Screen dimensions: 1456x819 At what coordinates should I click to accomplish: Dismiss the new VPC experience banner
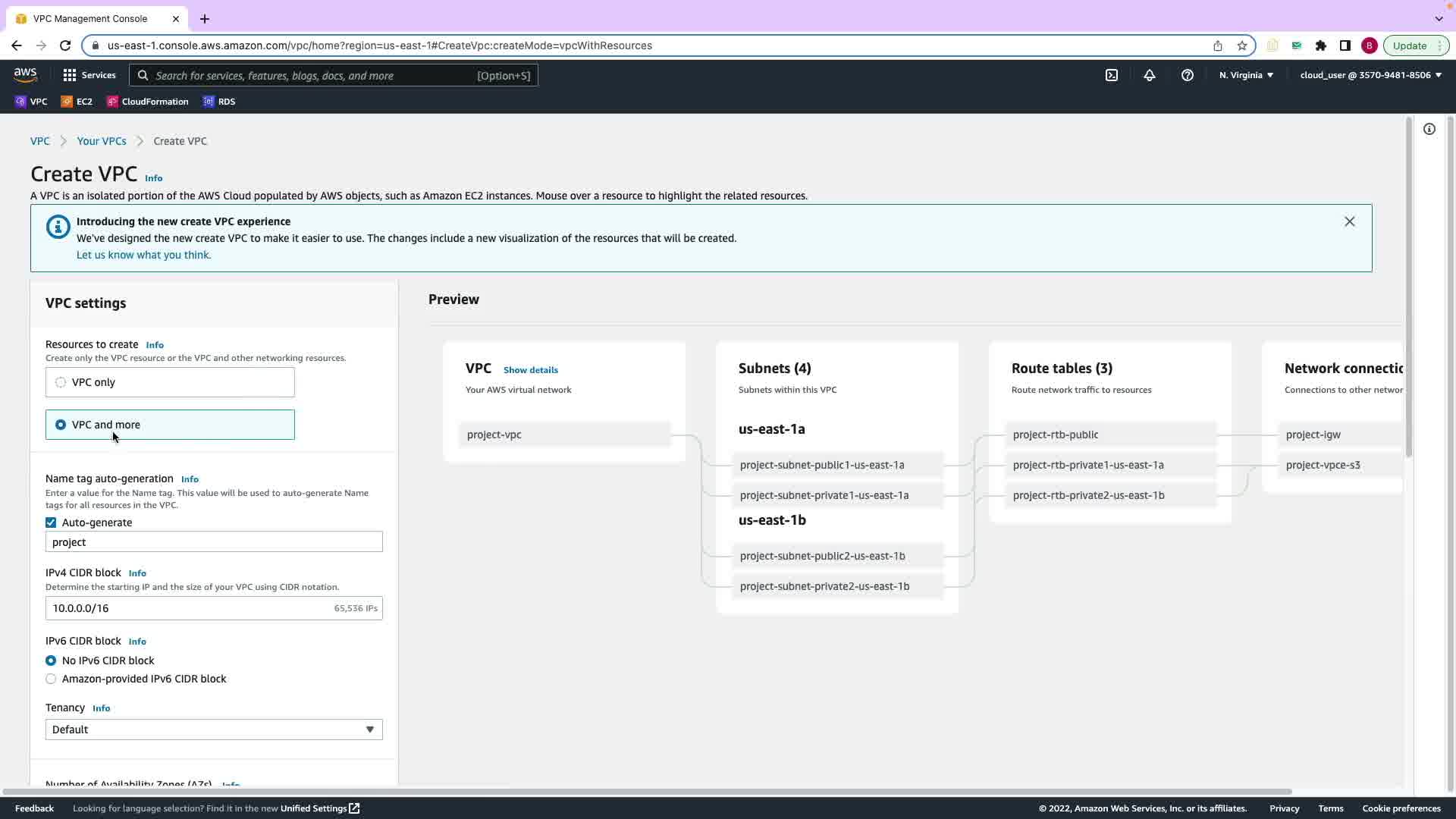pyautogui.click(x=1349, y=221)
